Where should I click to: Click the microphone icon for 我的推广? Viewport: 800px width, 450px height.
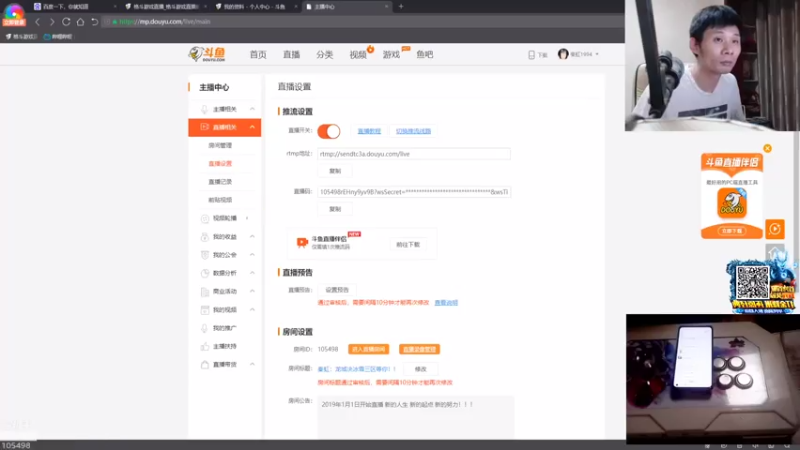(x=205, y=328)
